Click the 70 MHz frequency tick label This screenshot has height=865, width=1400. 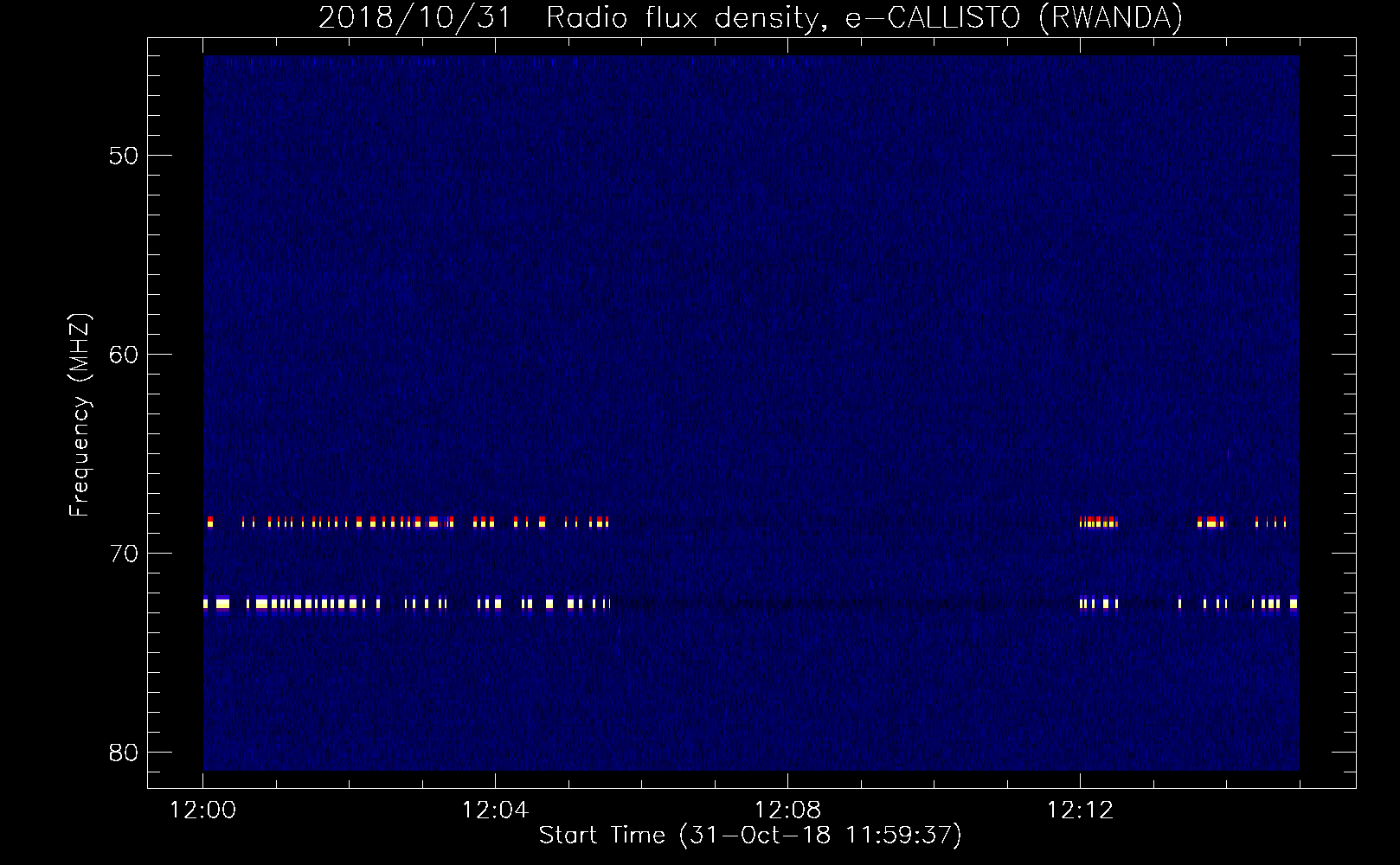[124, 554]
